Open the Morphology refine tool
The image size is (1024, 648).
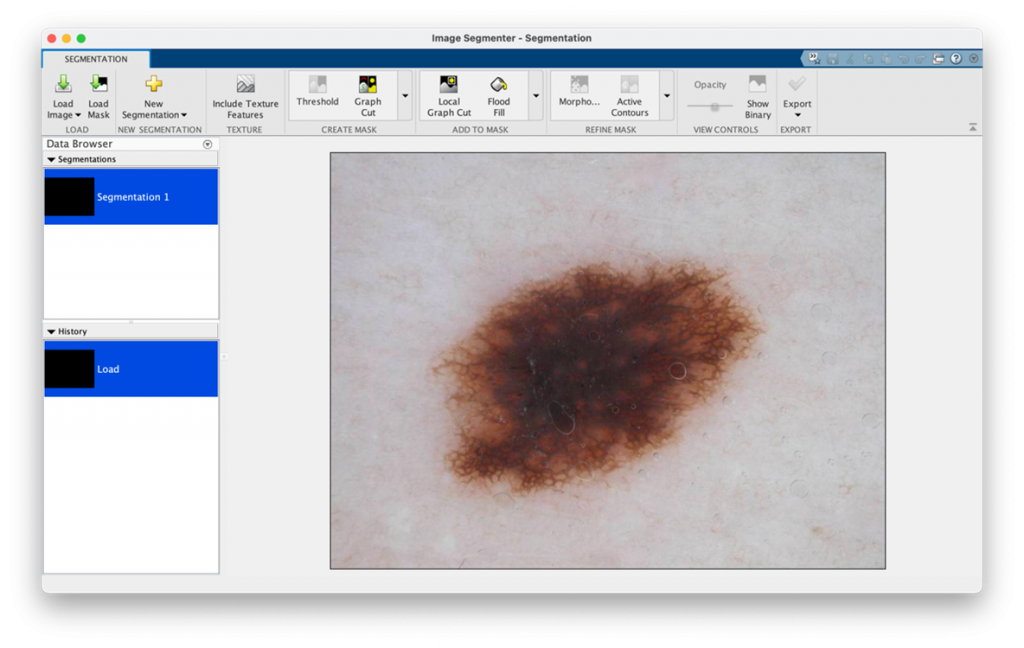(x=579, y=85)
